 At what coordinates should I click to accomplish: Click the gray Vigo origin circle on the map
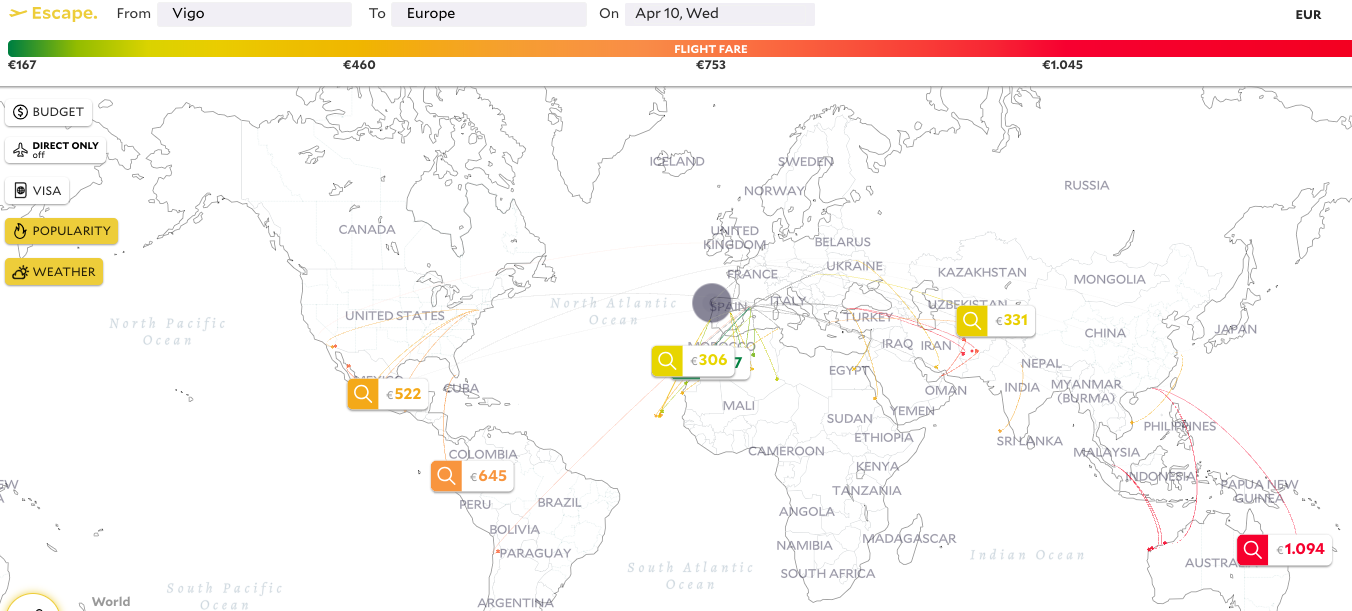coord(712,302)
